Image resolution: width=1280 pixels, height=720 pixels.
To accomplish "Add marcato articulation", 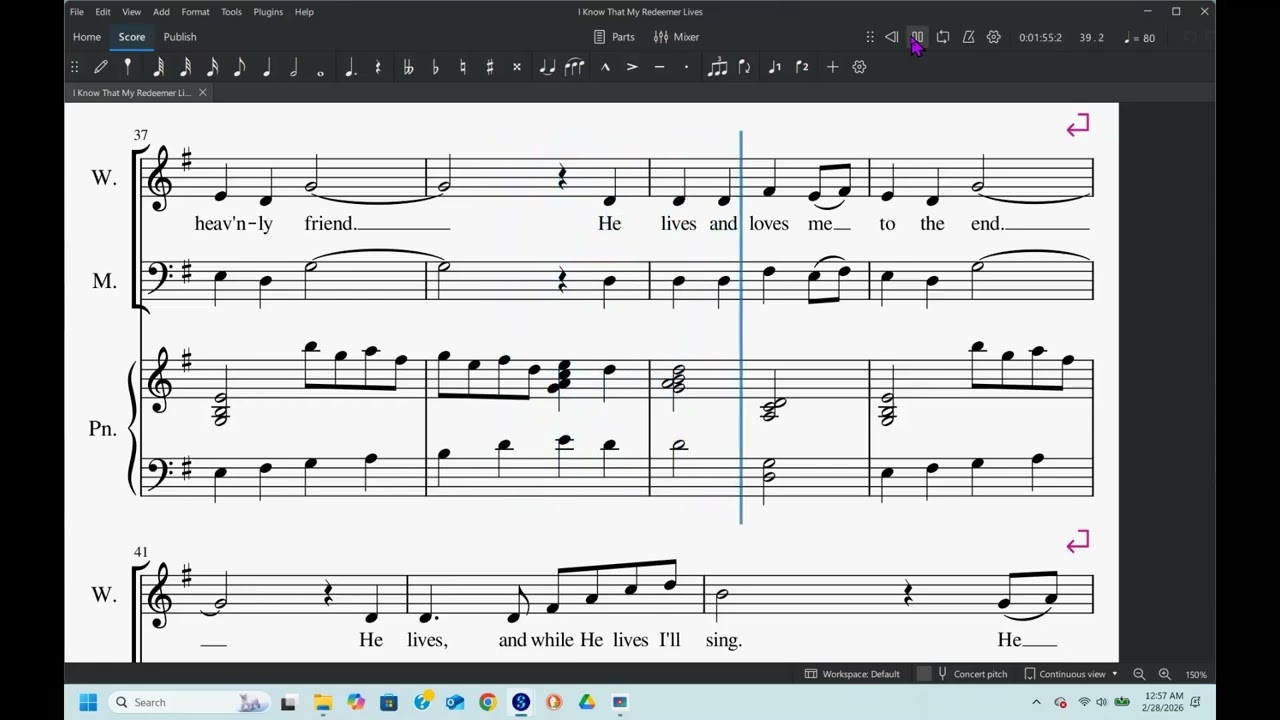I will tap(605, 67).
